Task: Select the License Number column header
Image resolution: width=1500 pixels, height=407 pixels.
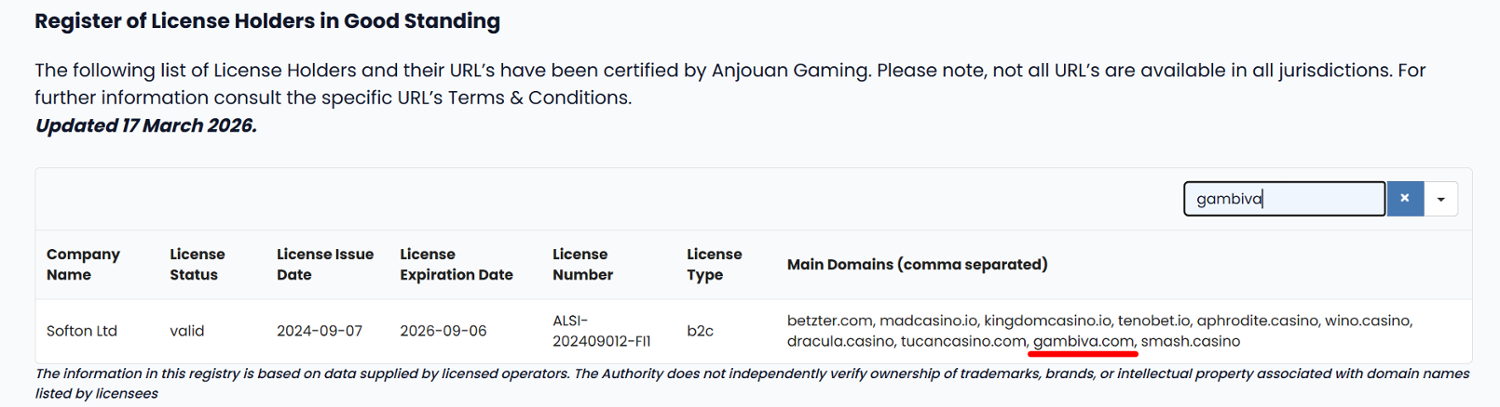Action: (x=582, y=264)
